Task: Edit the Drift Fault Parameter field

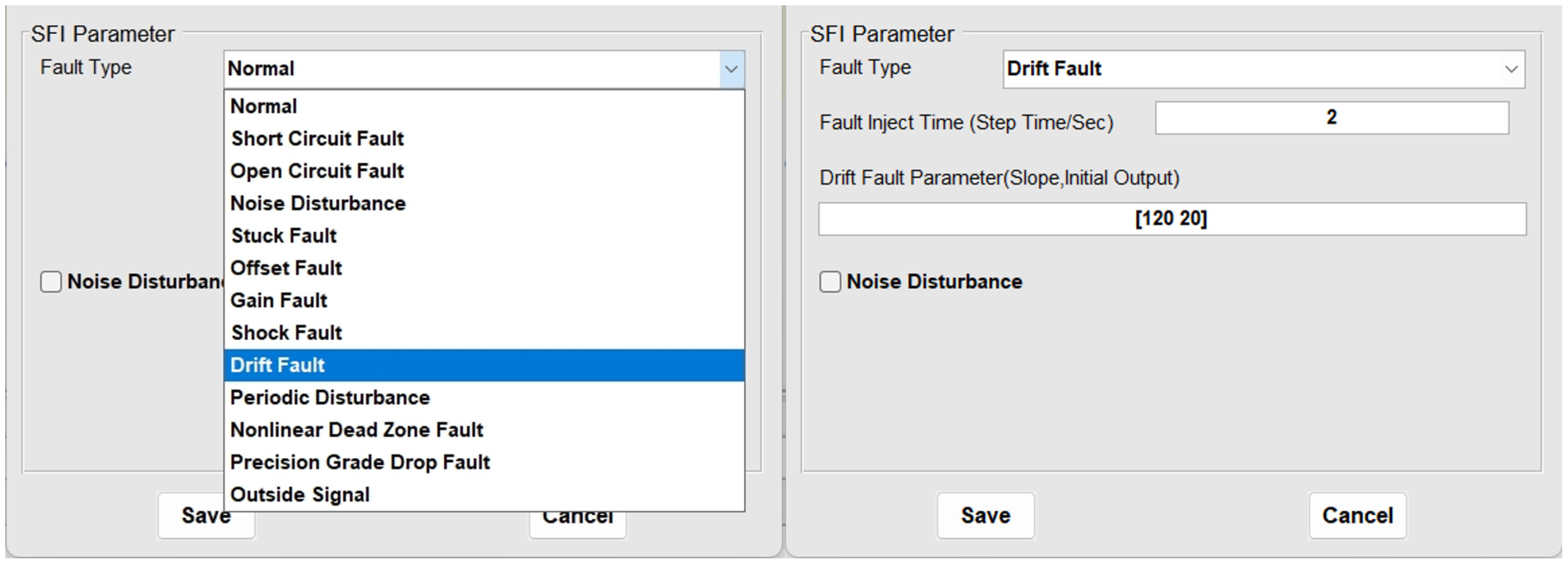Action: pos(1171,219)
